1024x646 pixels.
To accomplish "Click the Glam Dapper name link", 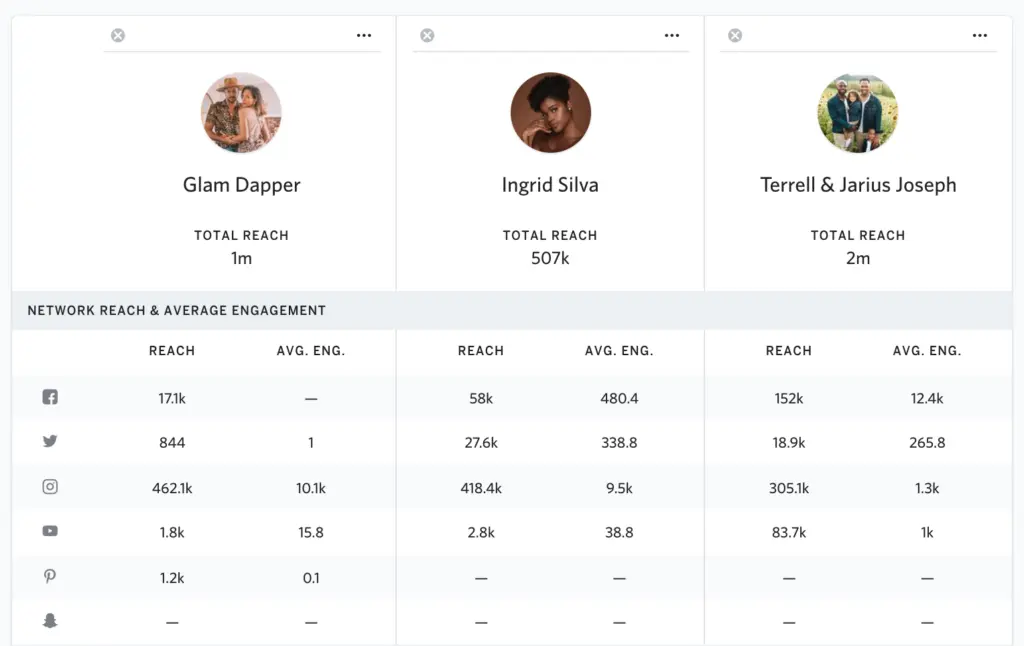I will coord(241,185).
